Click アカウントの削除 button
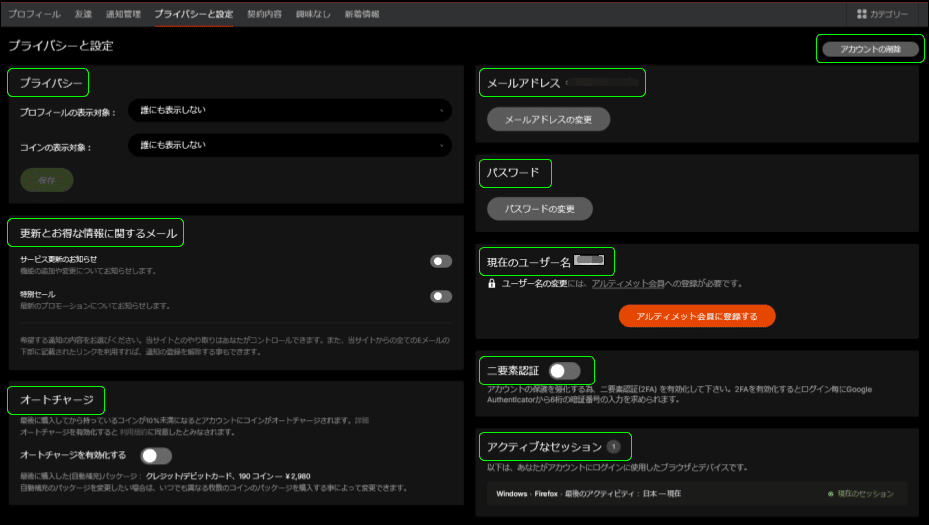 point(870,49)
